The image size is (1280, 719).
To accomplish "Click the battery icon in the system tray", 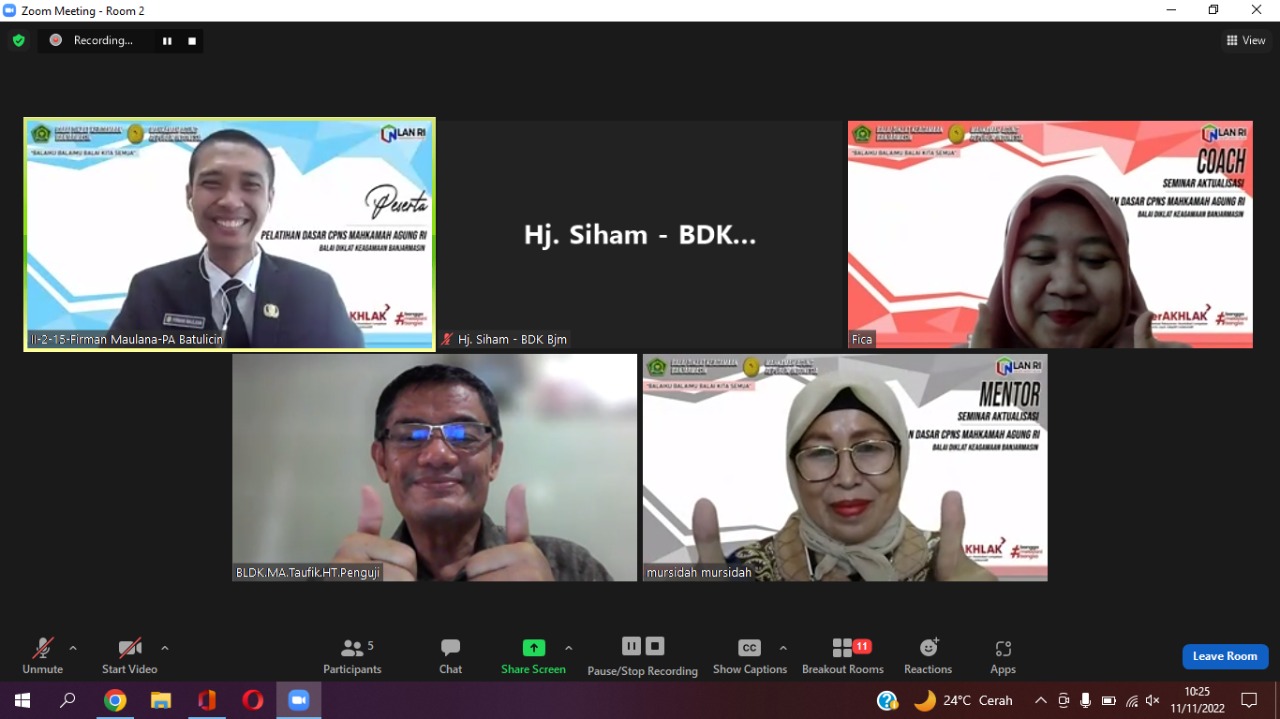I will pyautogui.click(x=1109, y=701).
